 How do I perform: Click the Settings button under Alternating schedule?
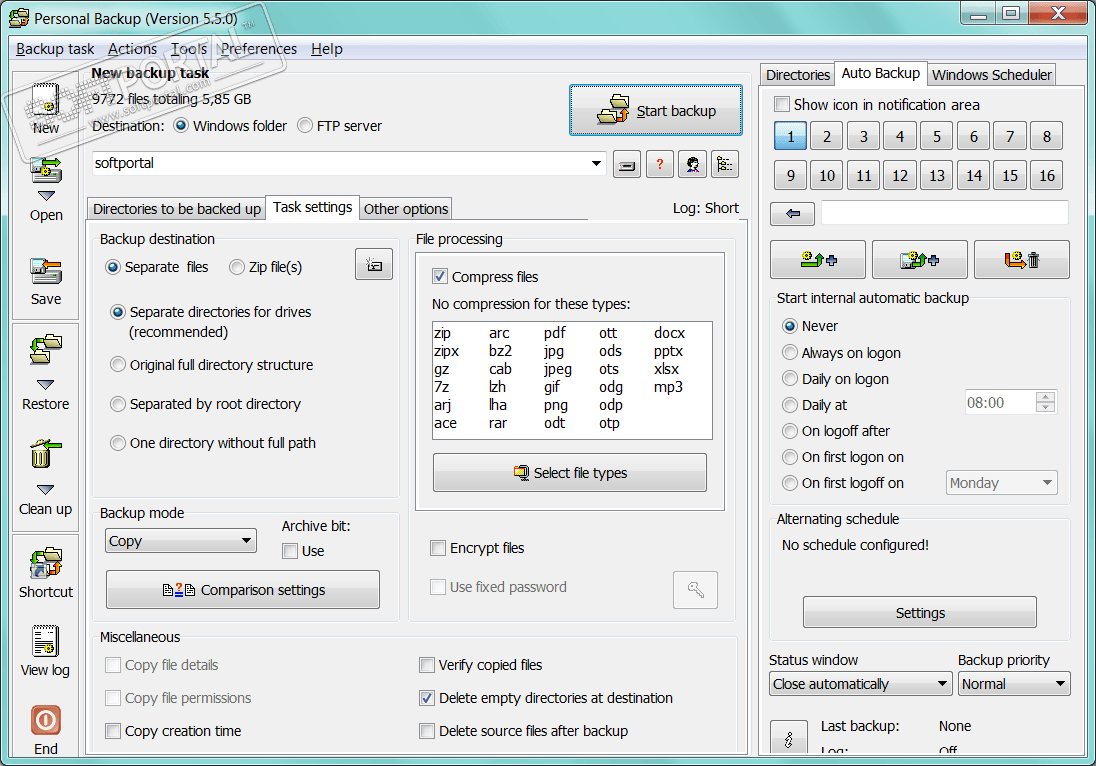[920, 613]
